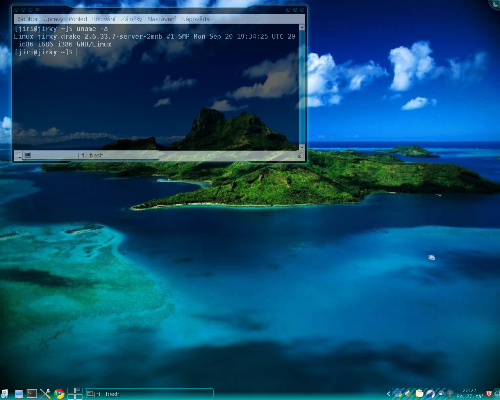Open the Nastavení menu
Image resolution: width=500 pixels, height=400 pixels.
(161, 19)
